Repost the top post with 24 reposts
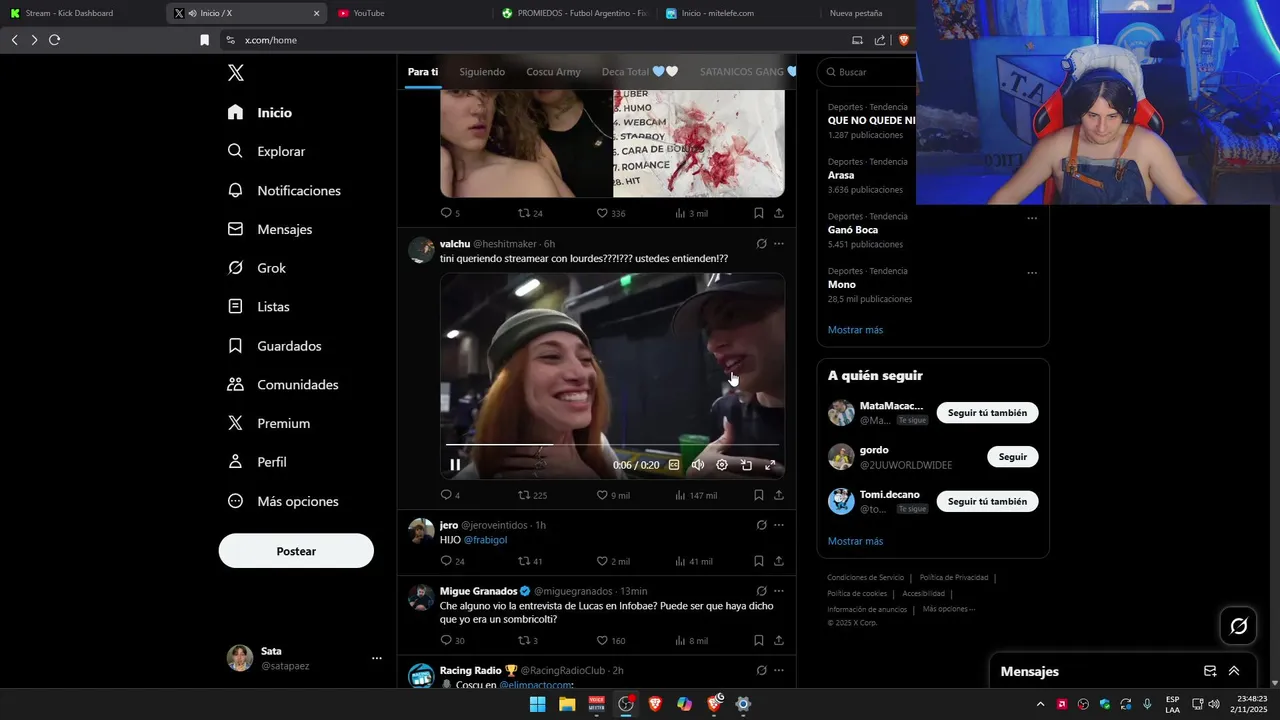 530,213
